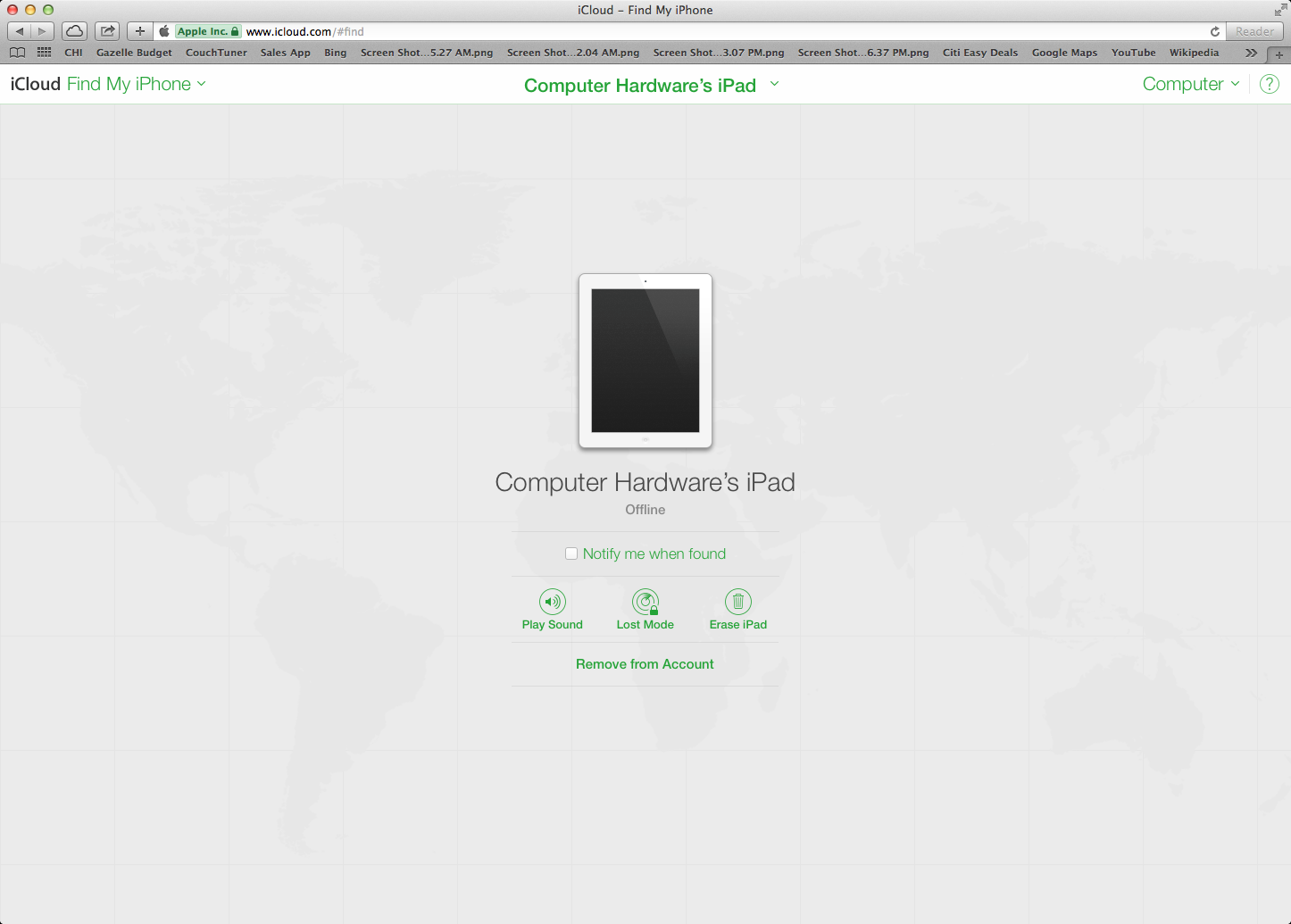1291x924 pixels.
Task: Open the Gazelle Budget bookmark
Action: 134,53
